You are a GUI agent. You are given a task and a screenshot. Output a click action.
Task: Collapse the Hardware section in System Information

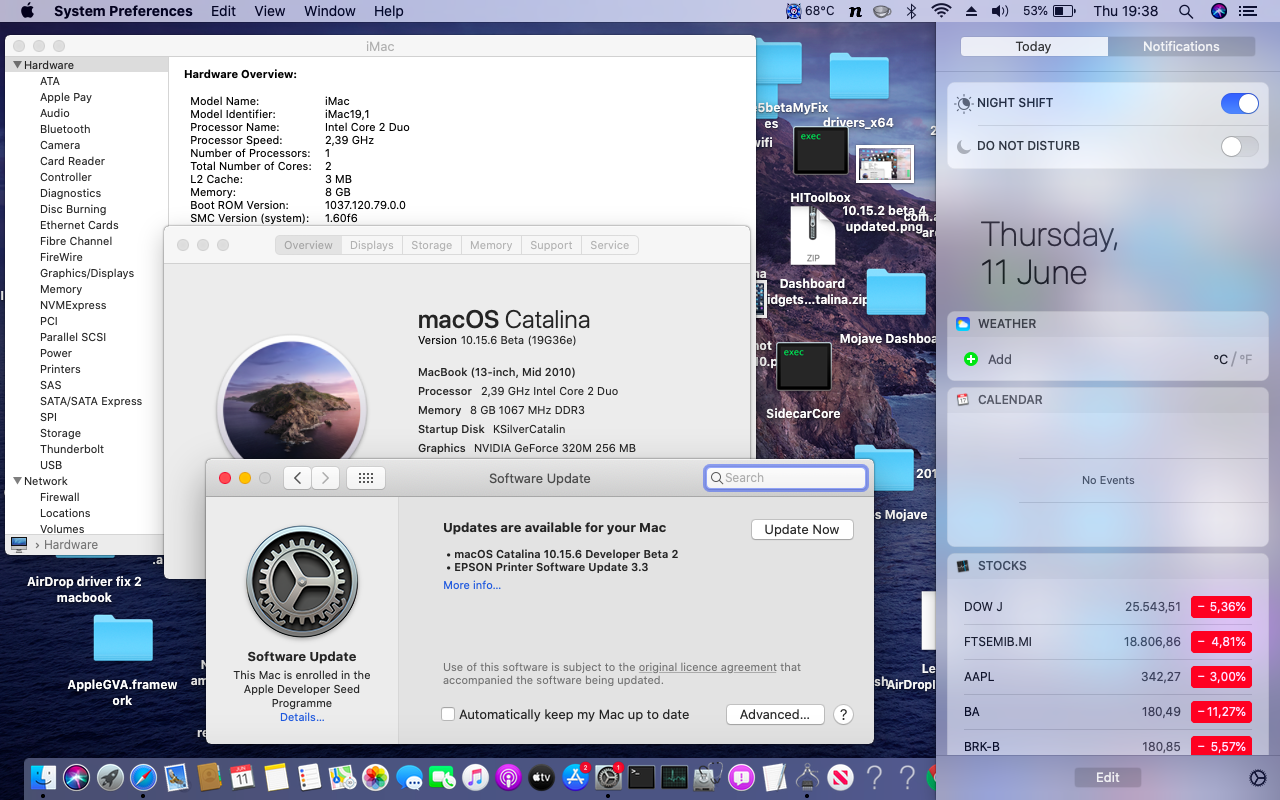pos(17,65)
